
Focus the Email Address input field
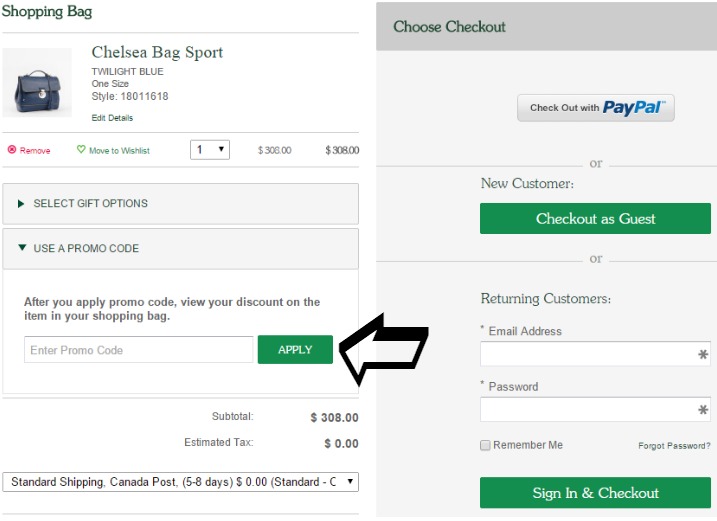(x=595, y=354)
